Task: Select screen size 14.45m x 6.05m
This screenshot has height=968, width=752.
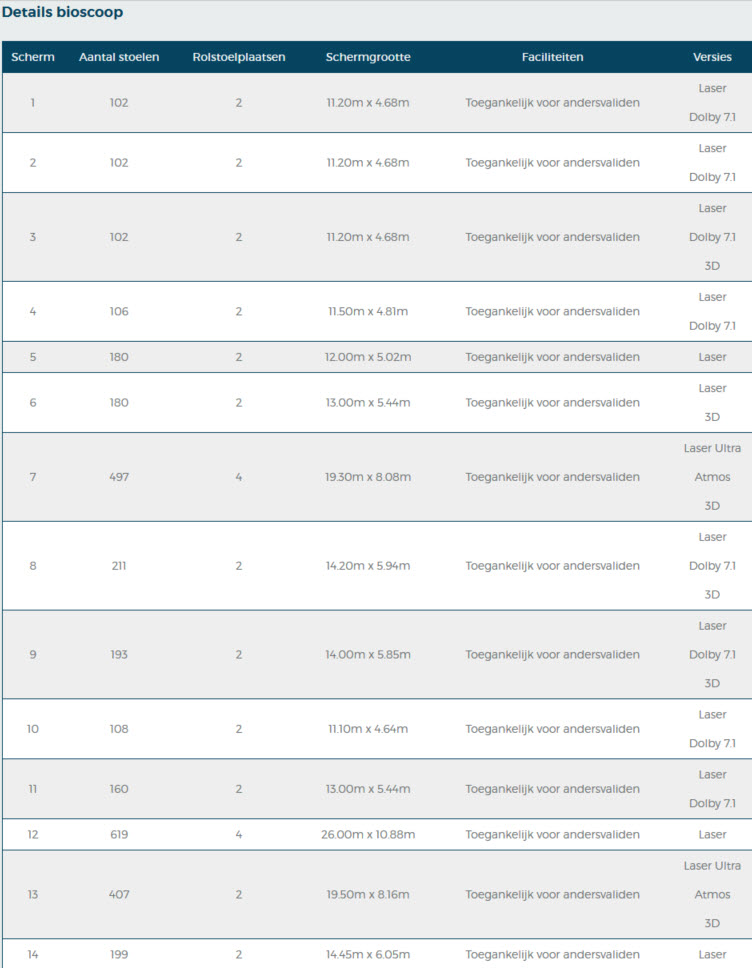Action: 368,954
